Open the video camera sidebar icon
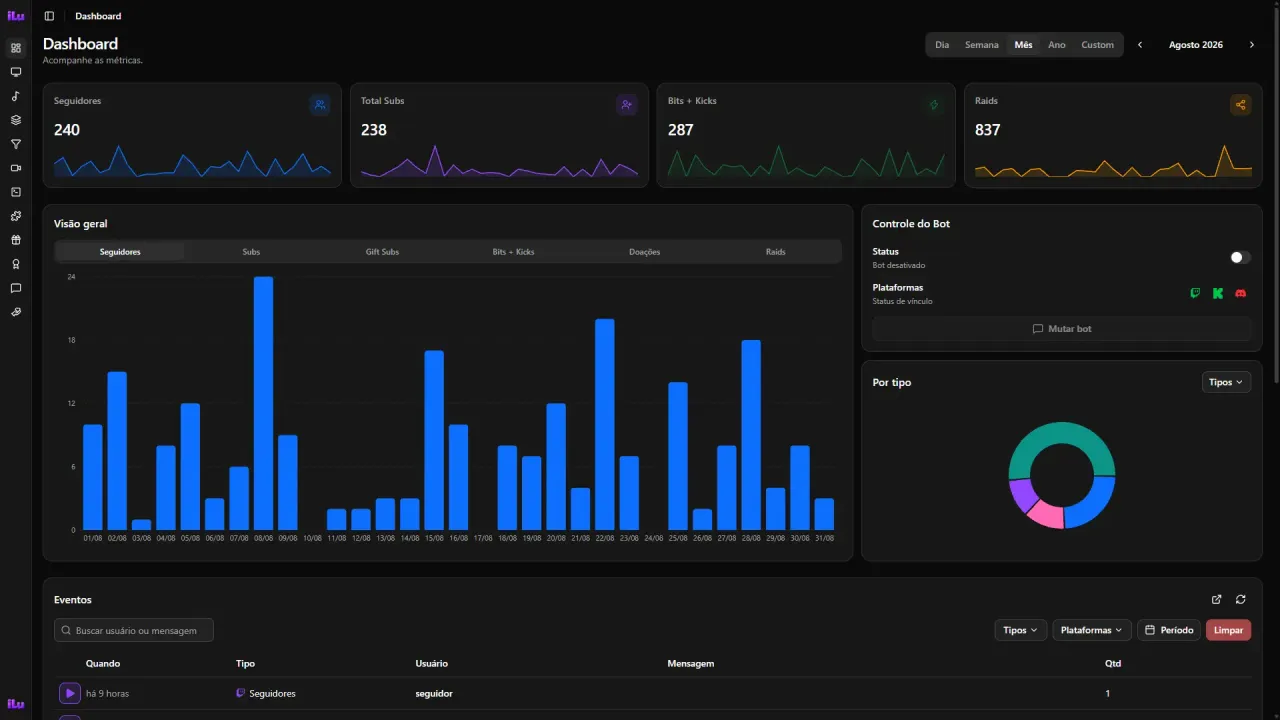 tap(15, 168)
